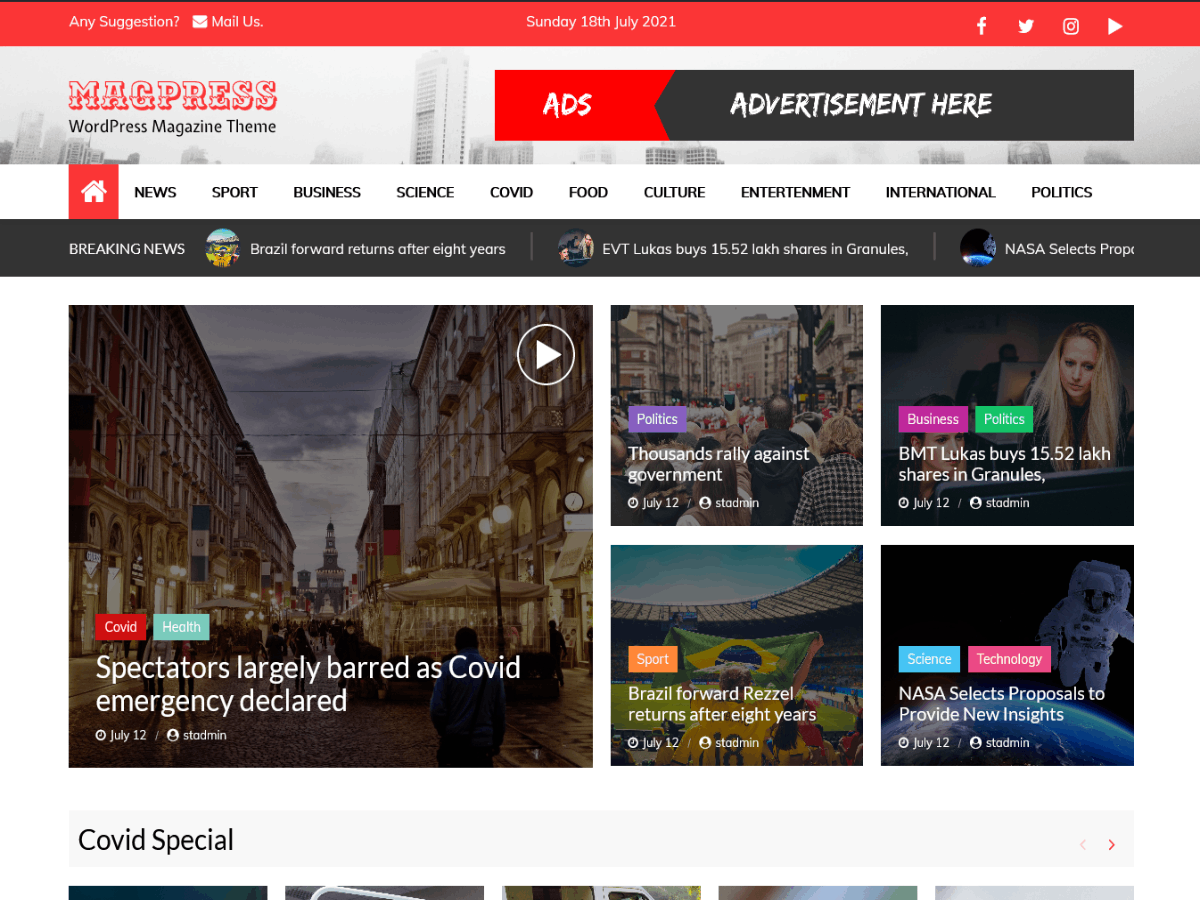
Task: Open the NEWS menu item
Action: [x=155, y=192]
